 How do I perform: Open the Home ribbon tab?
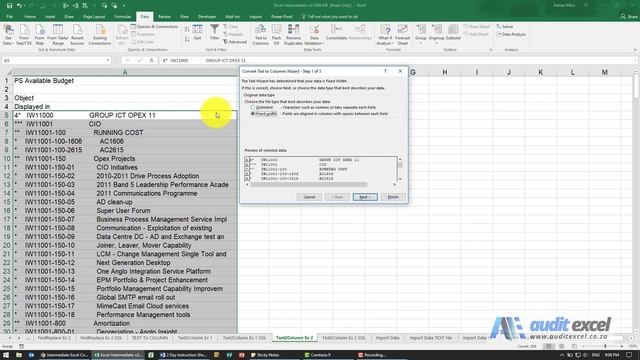click(30, 17)
